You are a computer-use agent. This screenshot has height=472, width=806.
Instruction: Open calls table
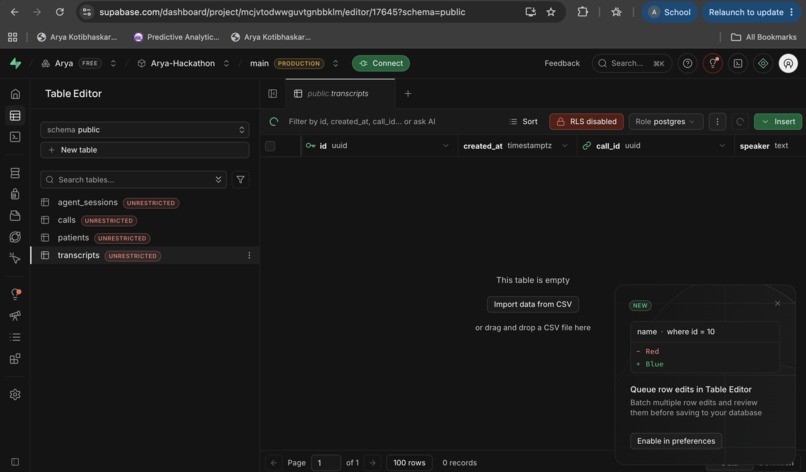click(66, 220)
